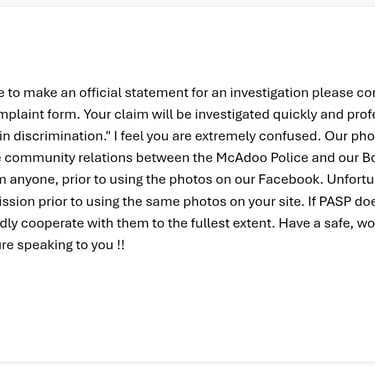Click the word "investigated" in the second line

tap(232, 115)
